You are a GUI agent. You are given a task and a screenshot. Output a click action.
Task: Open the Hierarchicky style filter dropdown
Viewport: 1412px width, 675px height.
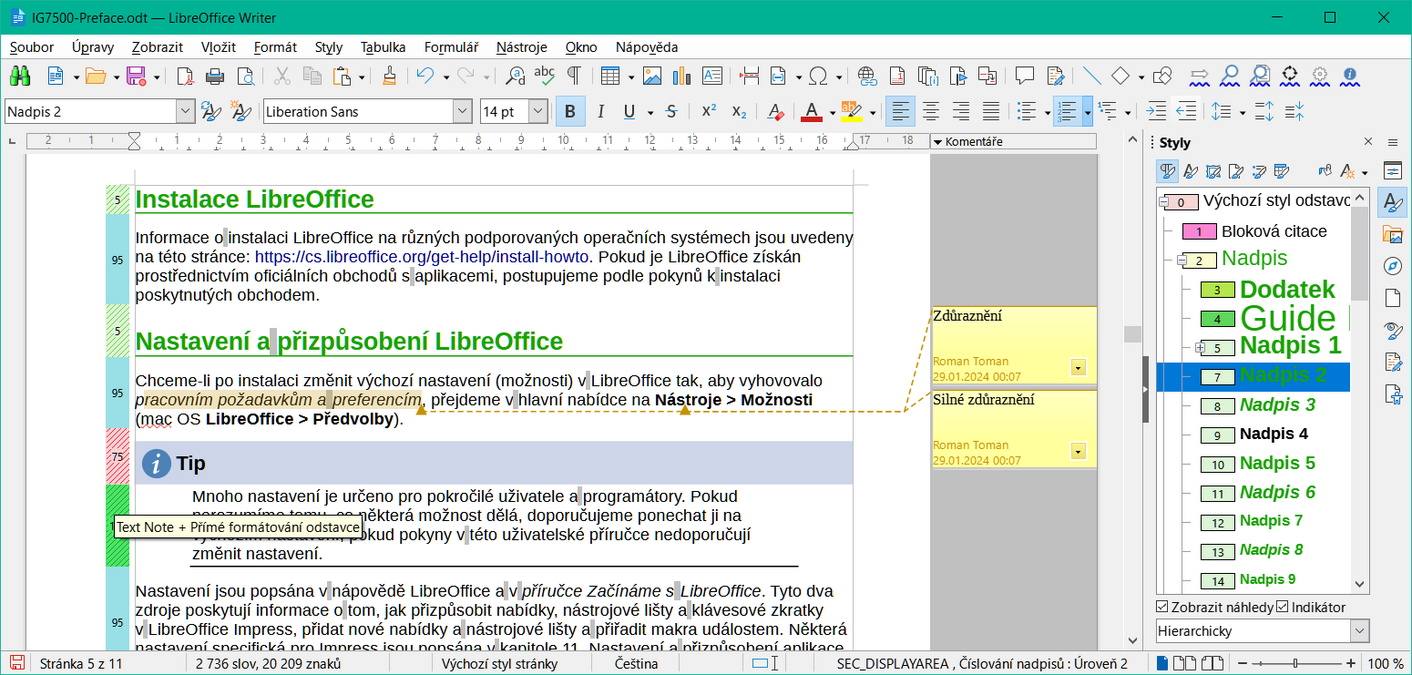pos(1358,631)
